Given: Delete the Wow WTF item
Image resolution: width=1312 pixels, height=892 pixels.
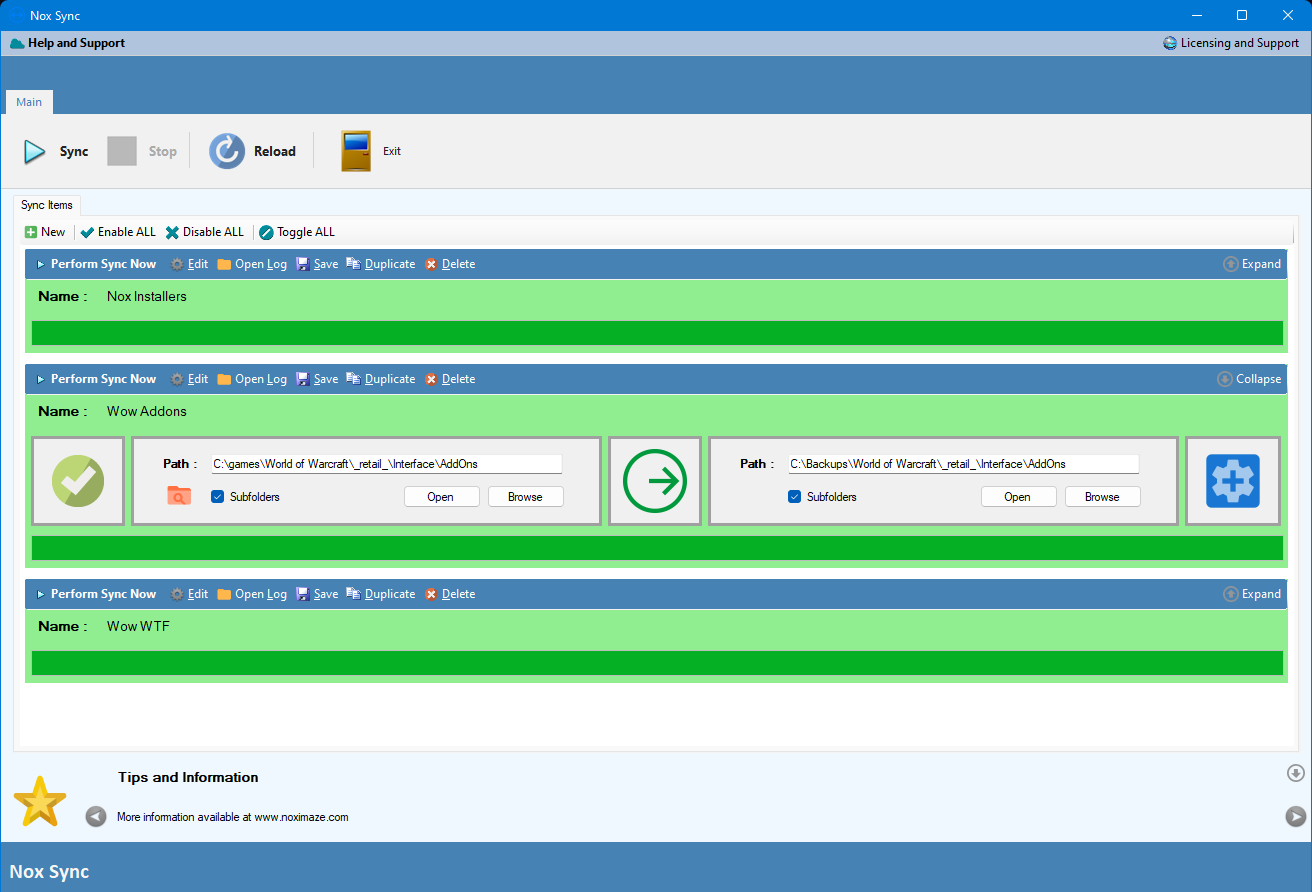Looking at the screenshot, I should pyautogui.click(x=450, y=594).
